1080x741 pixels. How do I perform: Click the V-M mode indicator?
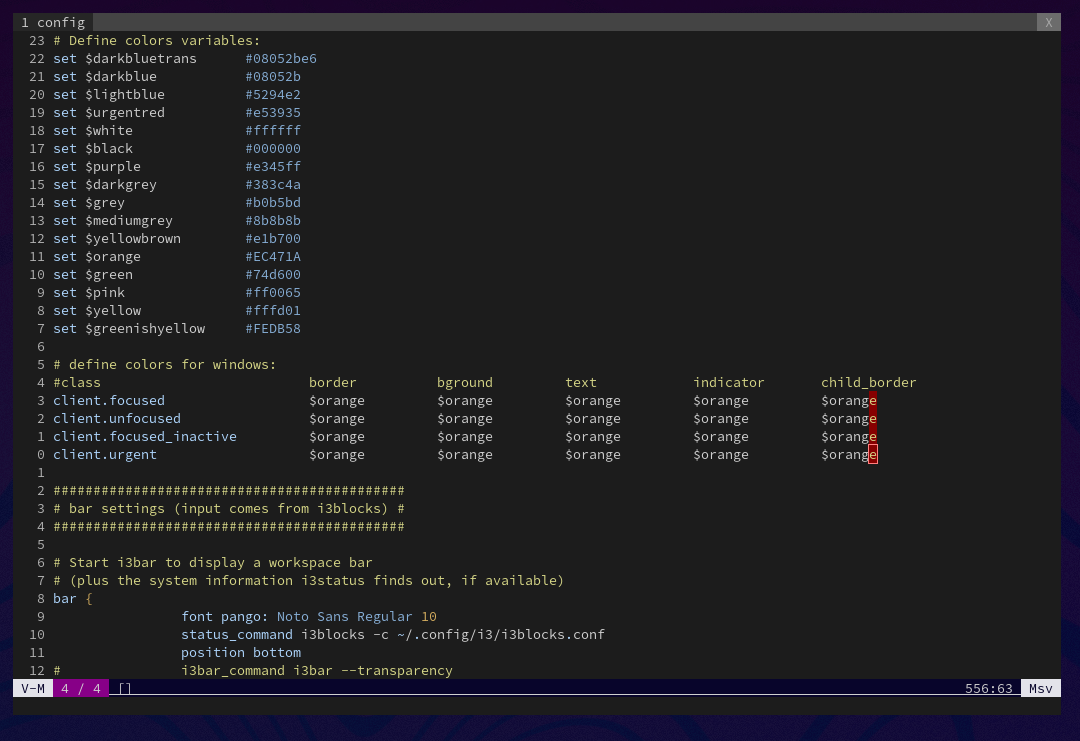tap(31, 688)
